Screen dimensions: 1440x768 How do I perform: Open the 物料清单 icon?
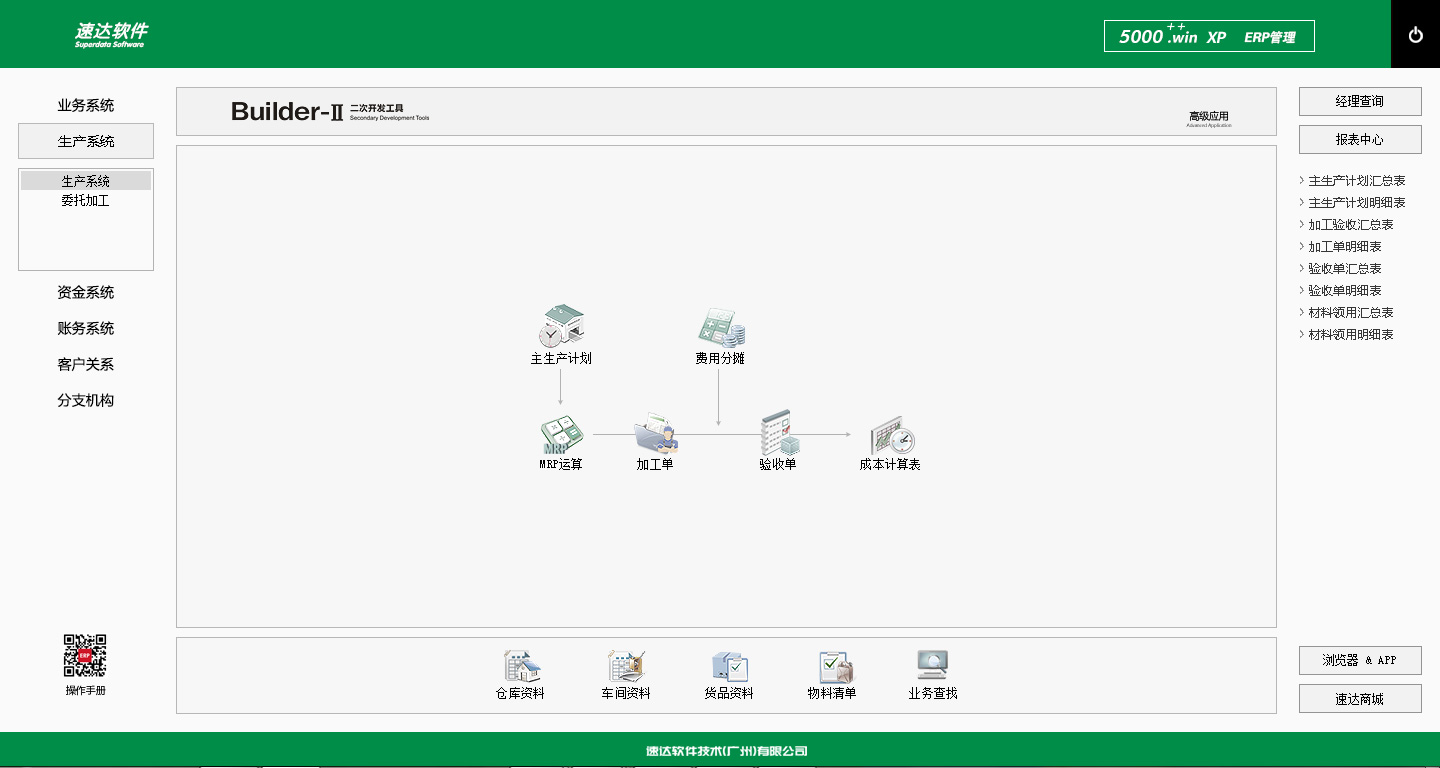[833, 667]
